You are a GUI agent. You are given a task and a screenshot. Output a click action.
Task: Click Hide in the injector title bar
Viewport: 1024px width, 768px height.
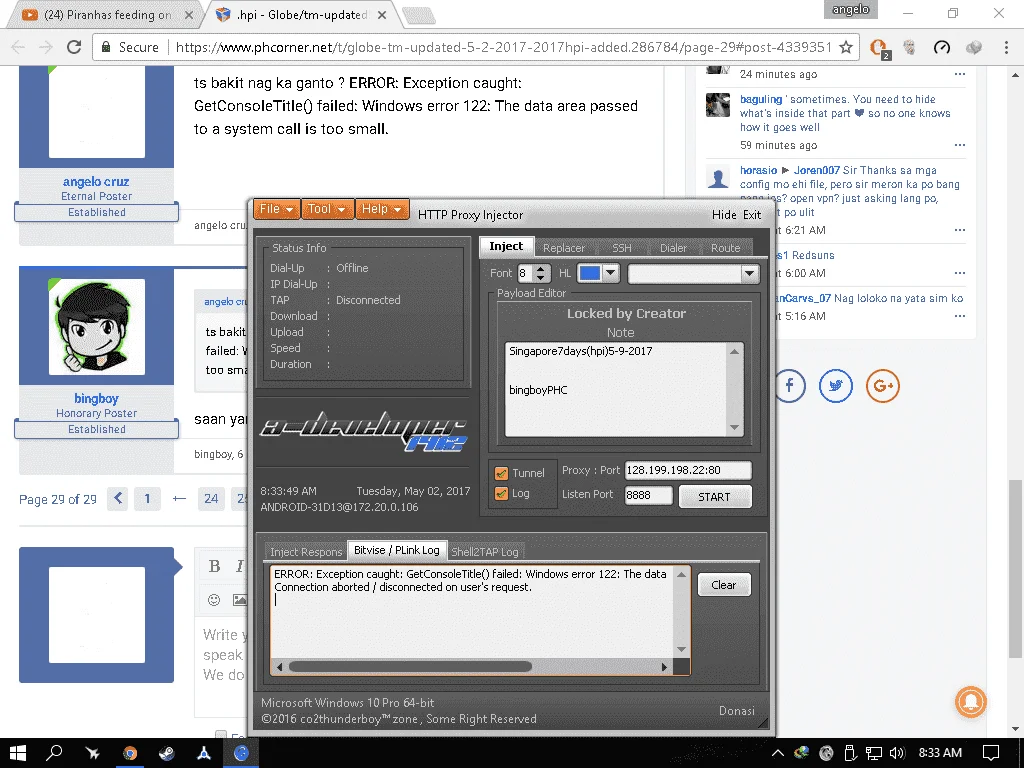[724, 215]
